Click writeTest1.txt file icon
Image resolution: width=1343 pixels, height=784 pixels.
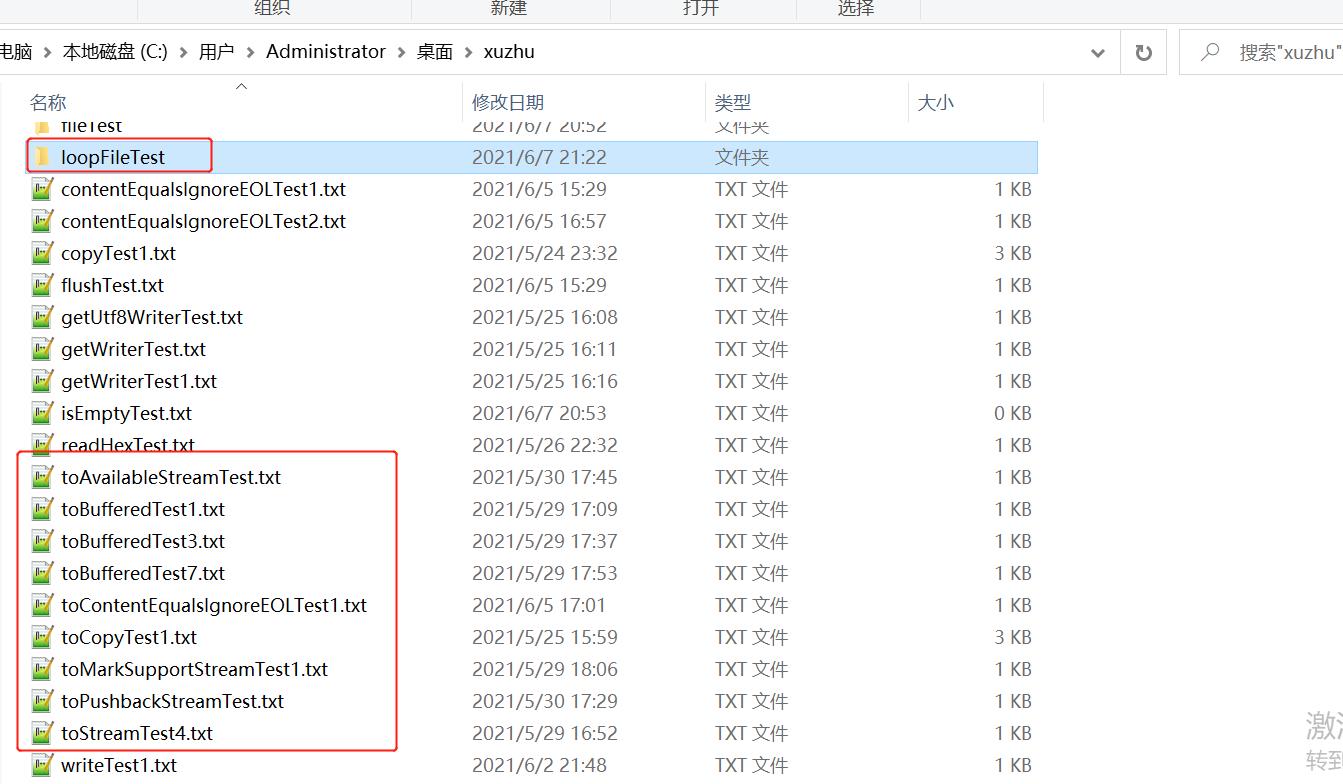coord(42,765)
